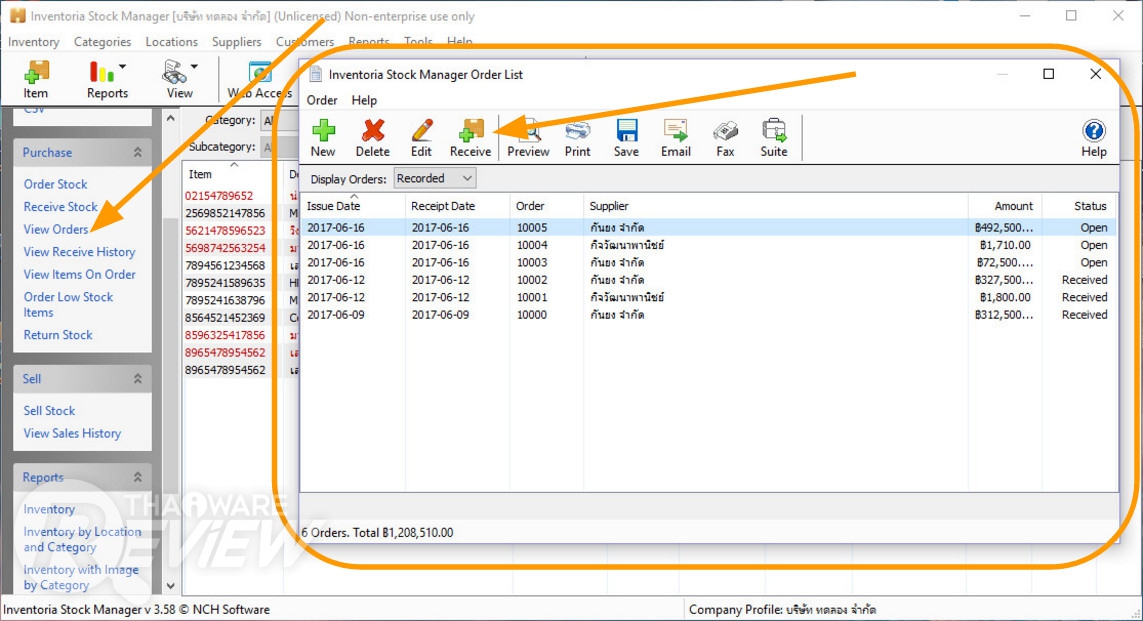Maximize the Order List window
This screenshot has height=621, width=1143.
point(1048,74)
